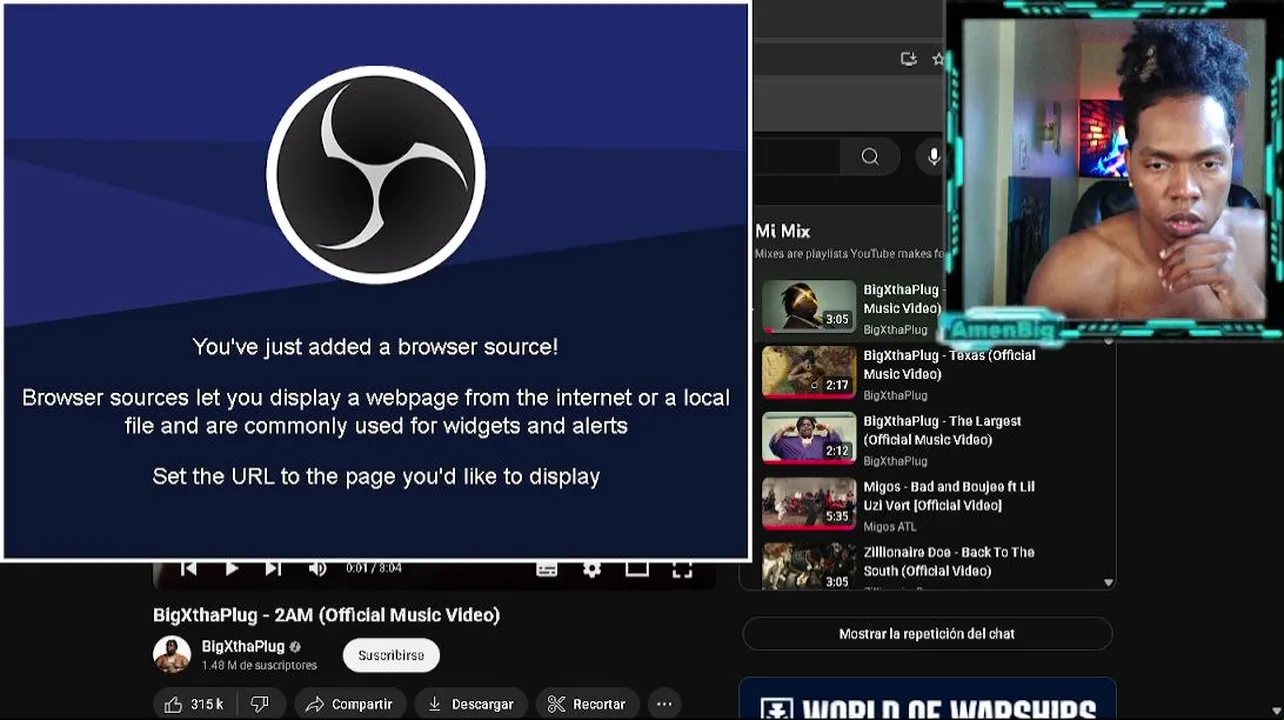Select 'Migos - Bad and Boujee ft Lil Uzi Vert' title
Image resolution: width=1284 pixels, height=720 pixels.
click(x=949, y=496)
